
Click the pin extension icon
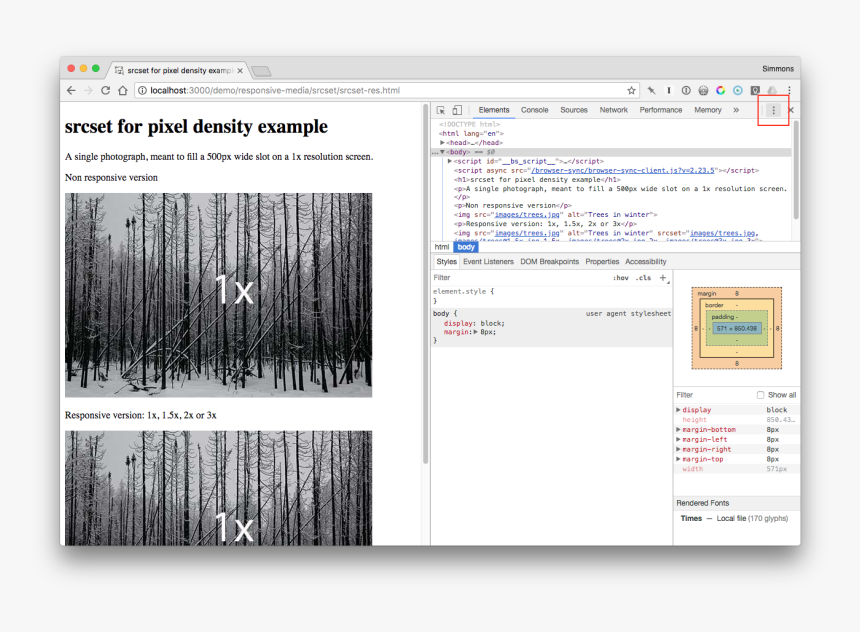coord(651,91)
